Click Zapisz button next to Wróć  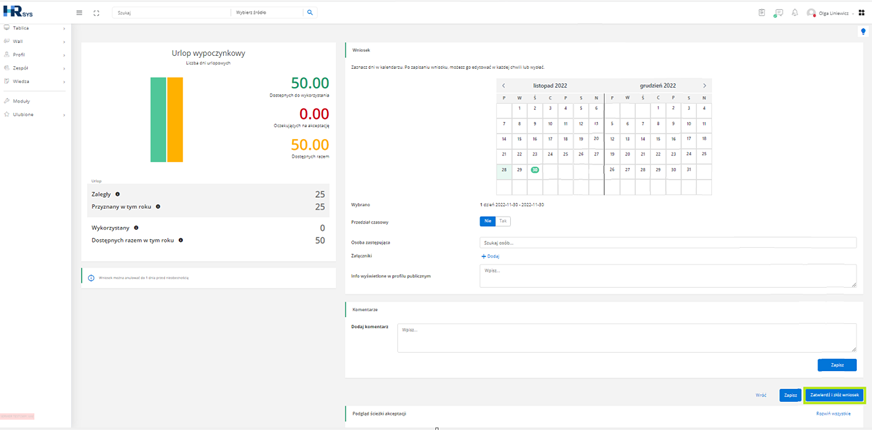pyautogui.click(x=790, y=395)
